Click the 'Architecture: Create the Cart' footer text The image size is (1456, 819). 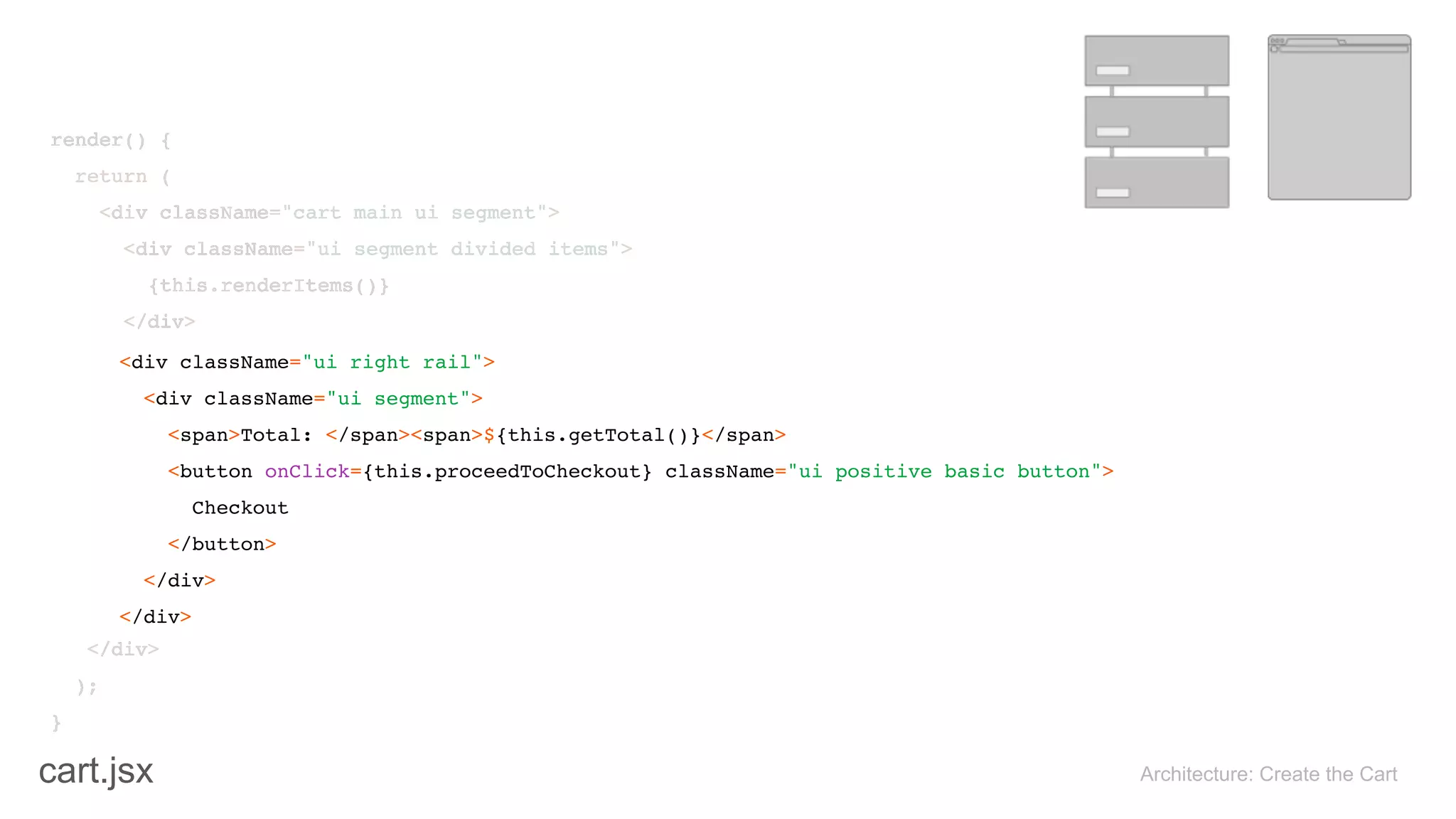click(1268, 773)
